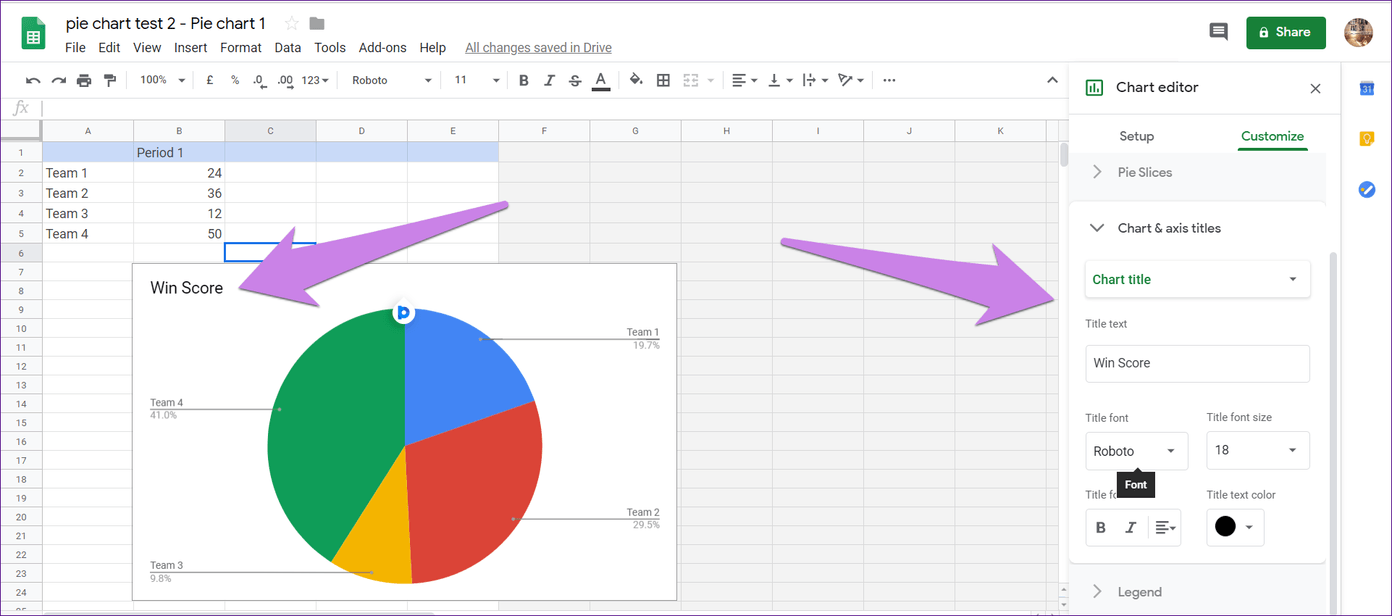Collapse Chart & axis titles section
This screenshot has height=616, width=1392.
1197,228
